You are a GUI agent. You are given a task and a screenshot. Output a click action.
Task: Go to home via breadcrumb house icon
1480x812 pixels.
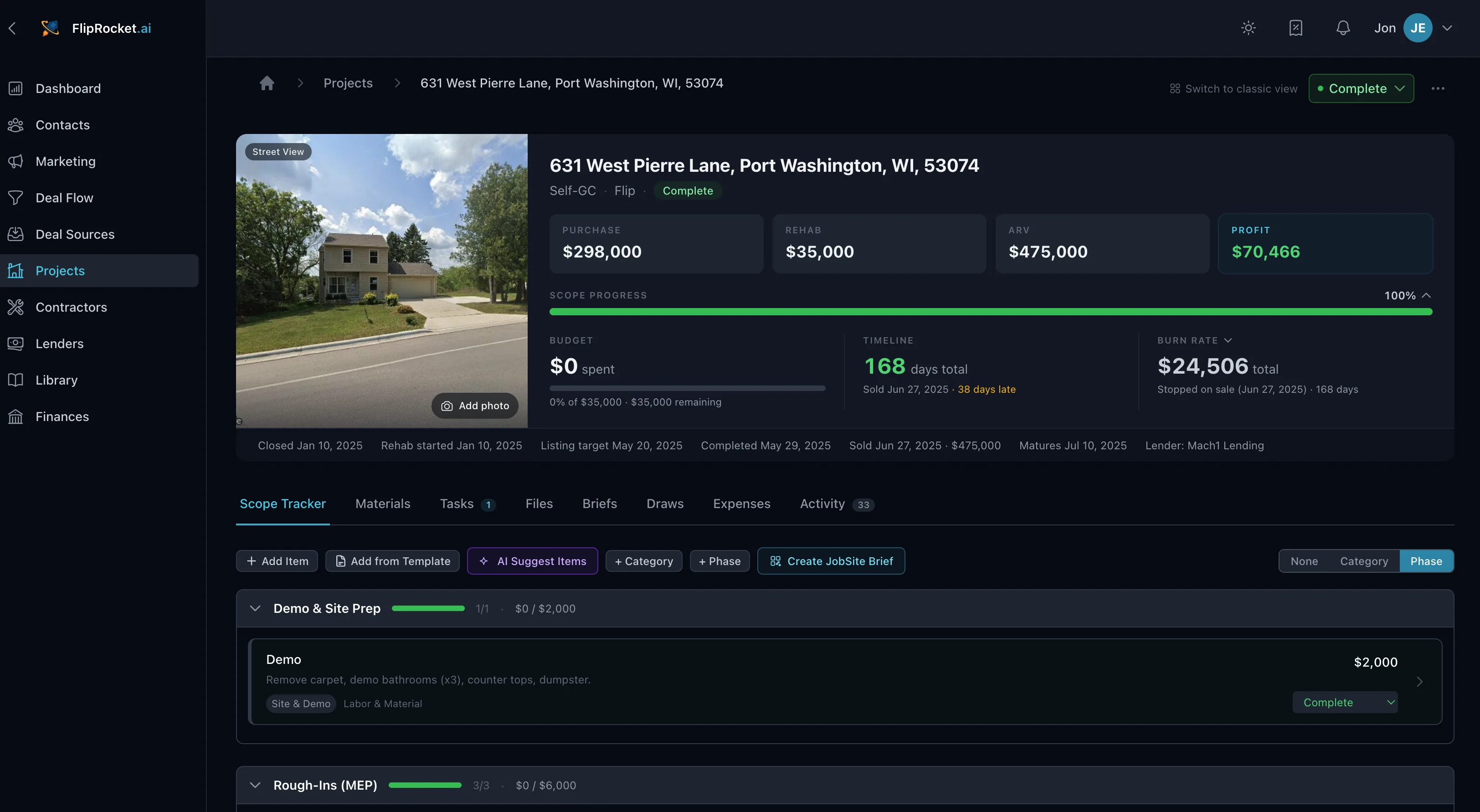pyautogui.click(x=267, y=83)
